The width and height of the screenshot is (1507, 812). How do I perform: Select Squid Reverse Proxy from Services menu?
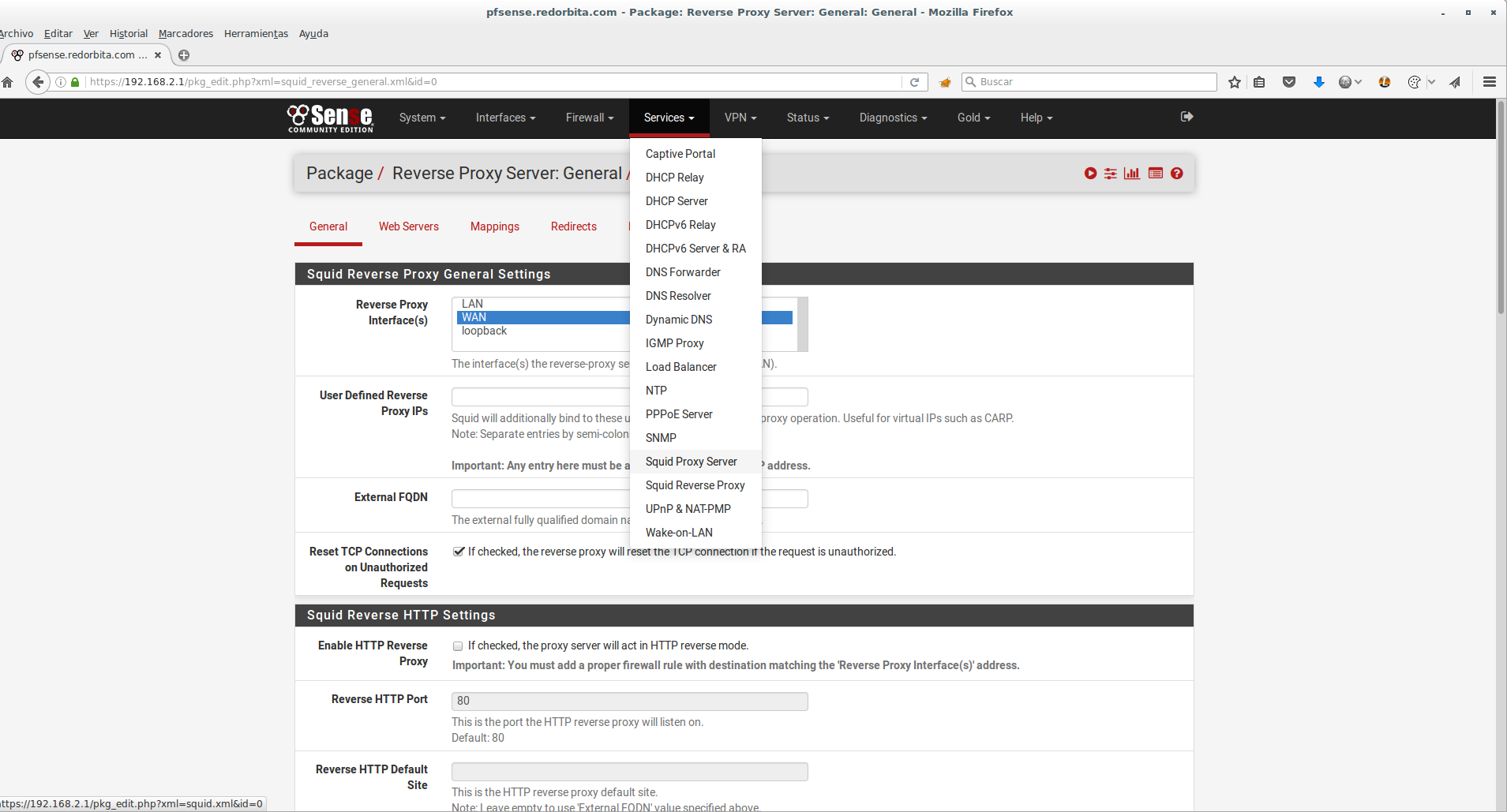point(695,485)
